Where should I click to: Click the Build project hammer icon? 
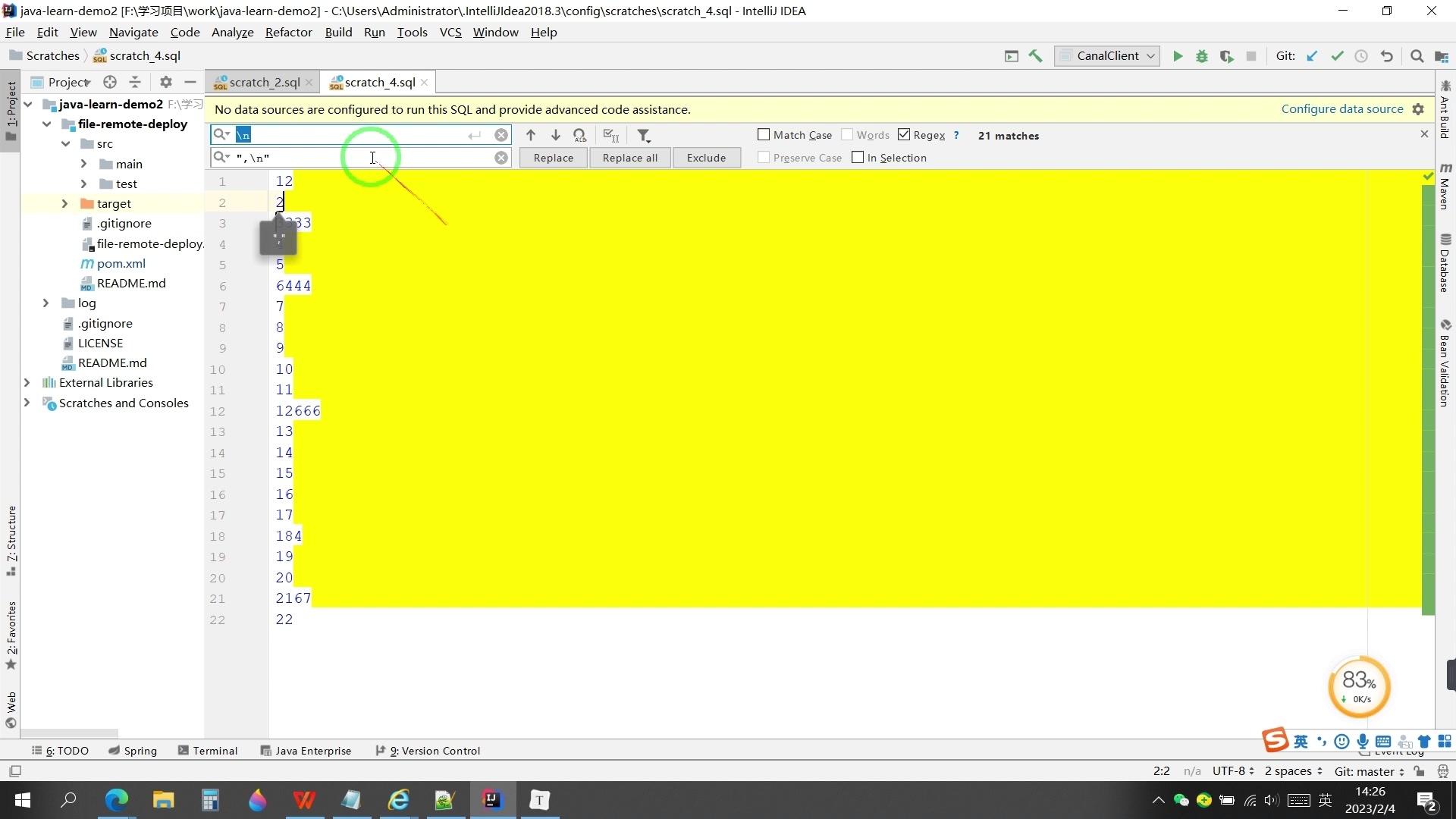click(x=1036, y=56)
